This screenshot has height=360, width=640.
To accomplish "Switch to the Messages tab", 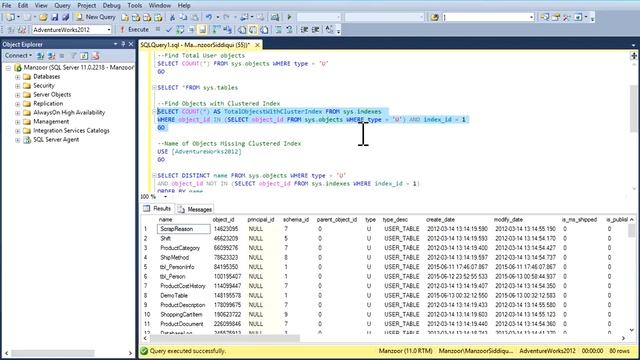I will 195,209.
